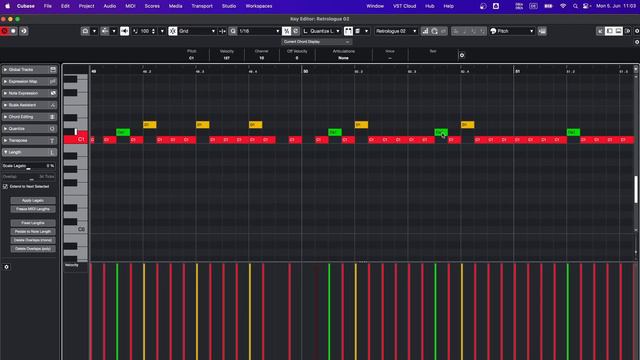This screenshot has height=360, width=640.
Task: Adjust the insert velocity 100 stepper
Action: click(x=153, y=31)
